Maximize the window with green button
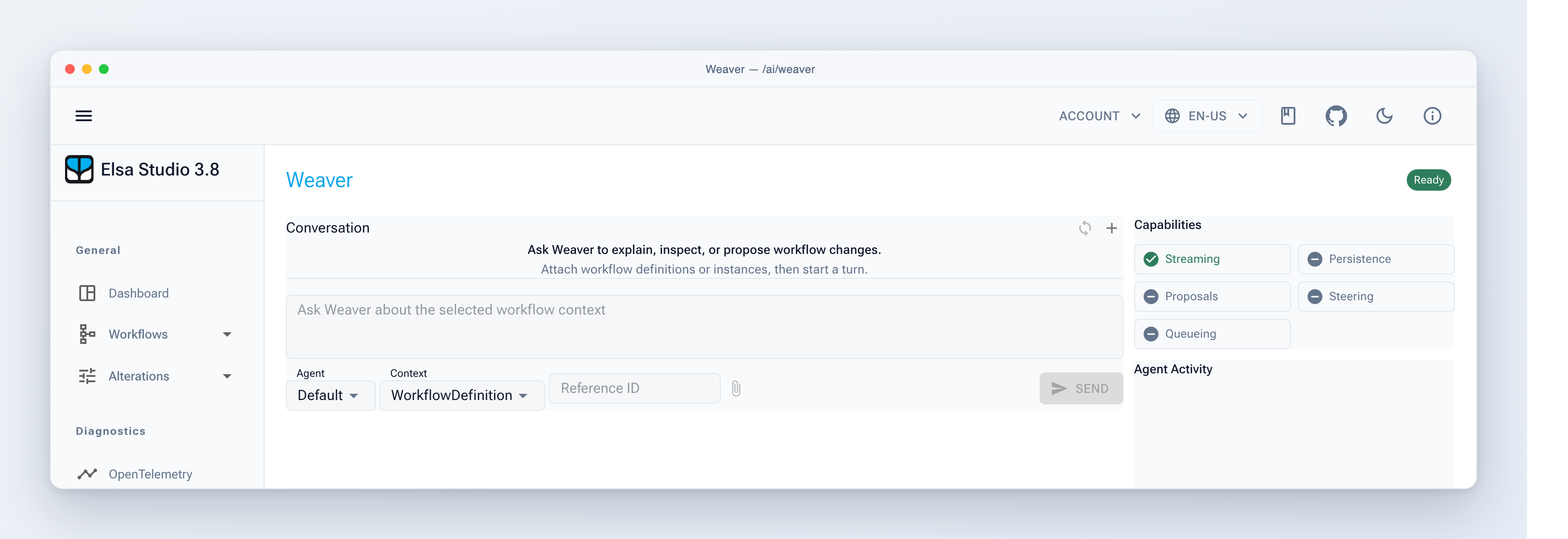This screenshot has height=539, width=1568. [x=104, y=69]
